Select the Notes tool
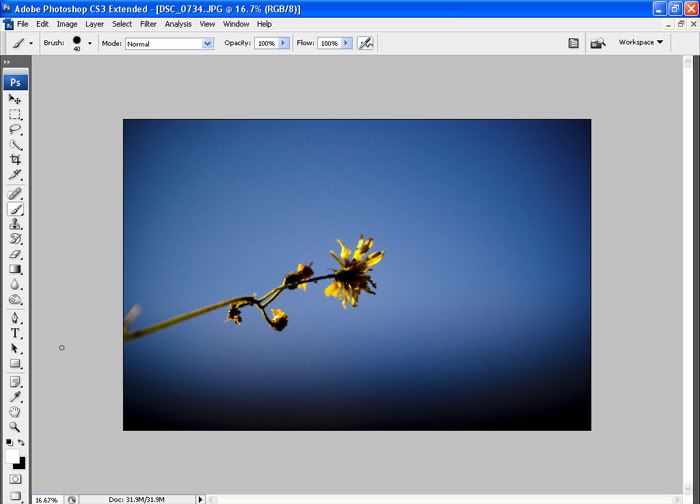 pyautogui.click(x=15, y=382)
